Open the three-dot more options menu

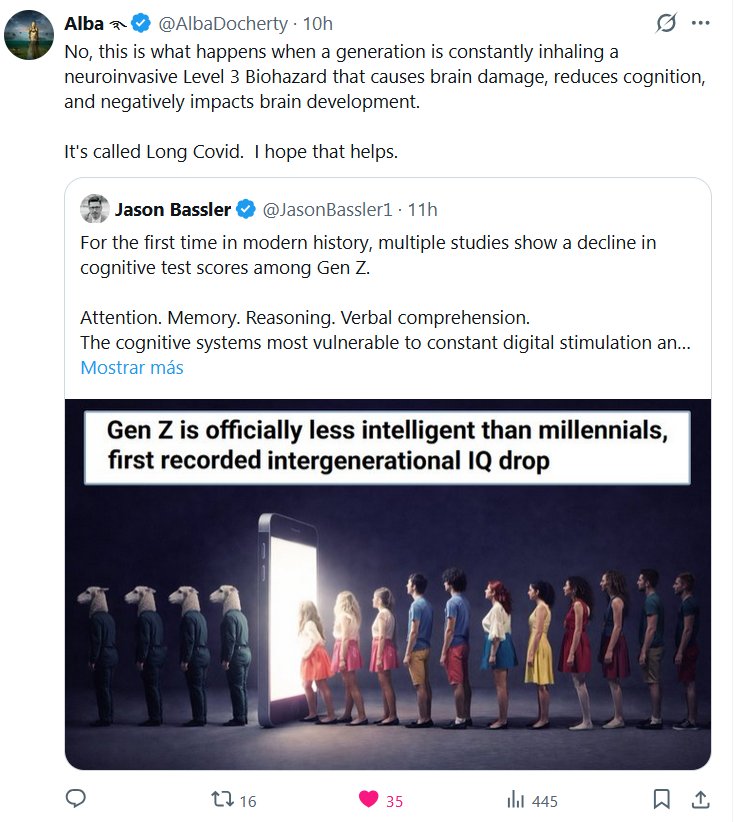click(701, 23)
